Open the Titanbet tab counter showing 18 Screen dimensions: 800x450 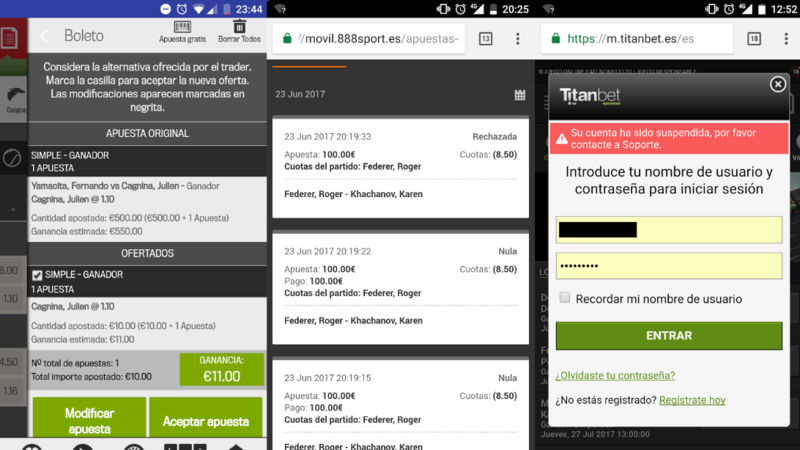point(754,38)
